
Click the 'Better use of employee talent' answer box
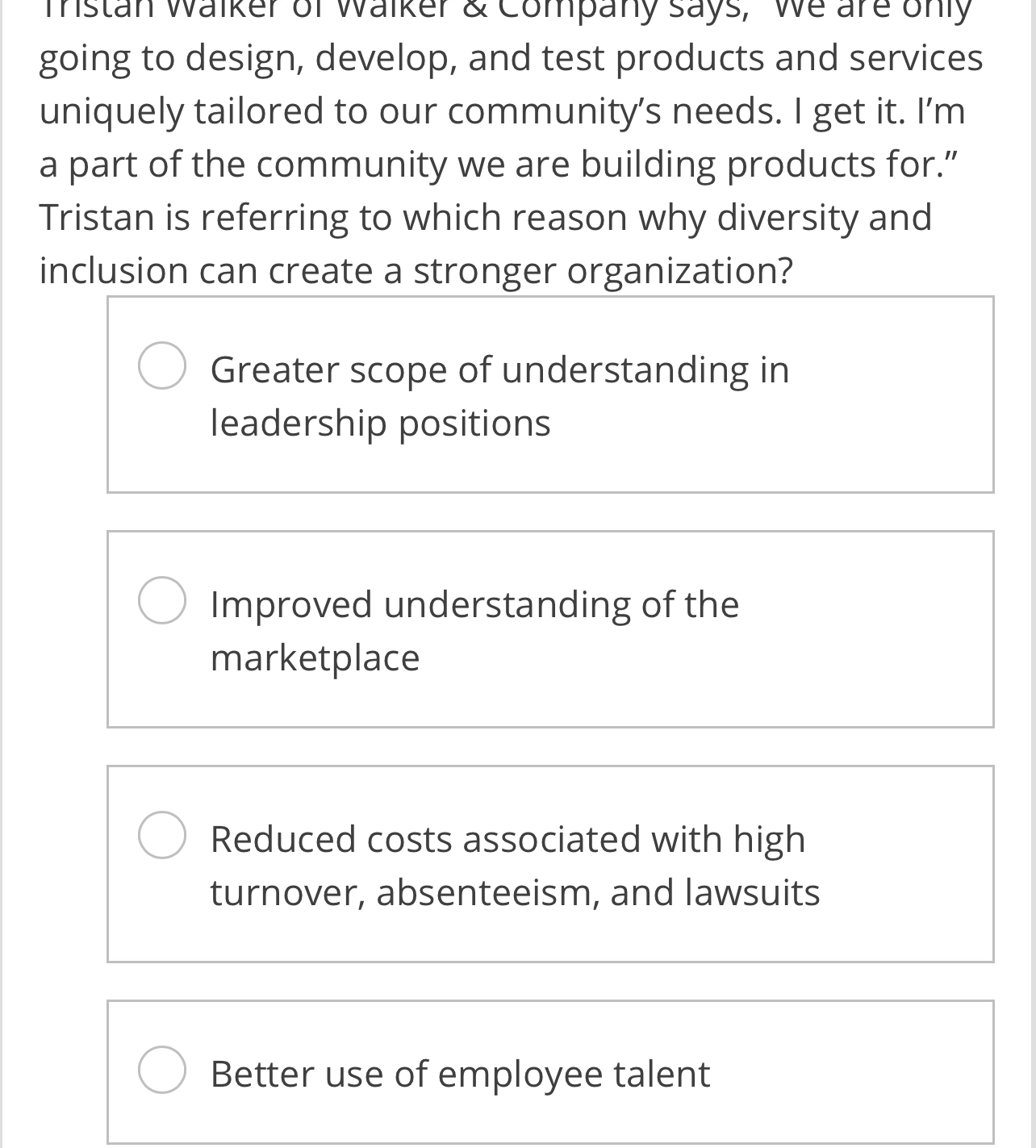click(x=550, y=1073)
